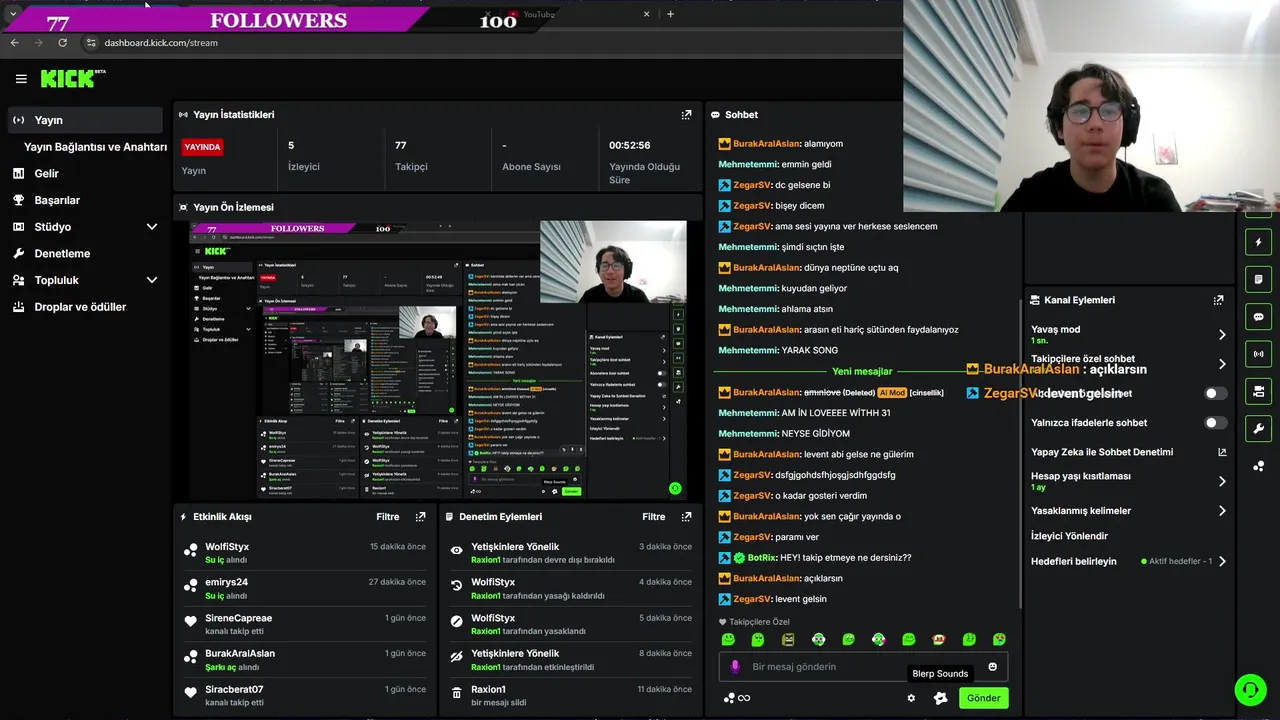Click BurakAralAslan in Etkinlik Akışı
Viewport: 1280px width, 720px height.
click(240, 654)
